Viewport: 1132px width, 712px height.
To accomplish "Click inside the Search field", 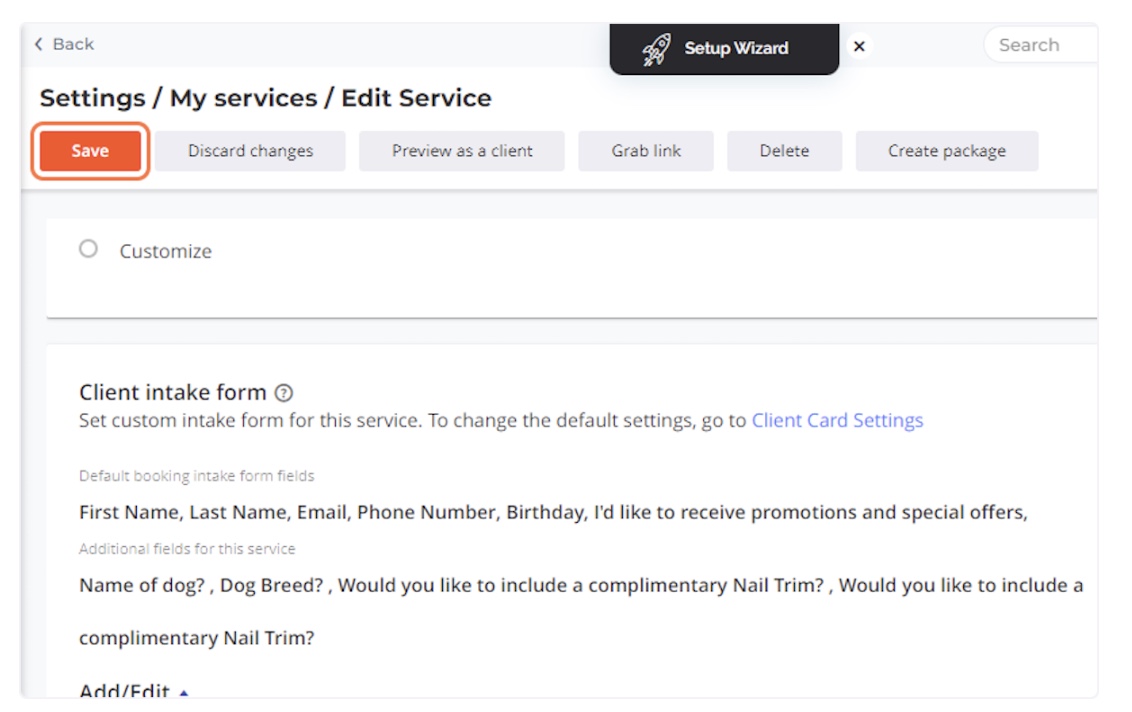I will pyautogui.click(x=1040, y=44).
